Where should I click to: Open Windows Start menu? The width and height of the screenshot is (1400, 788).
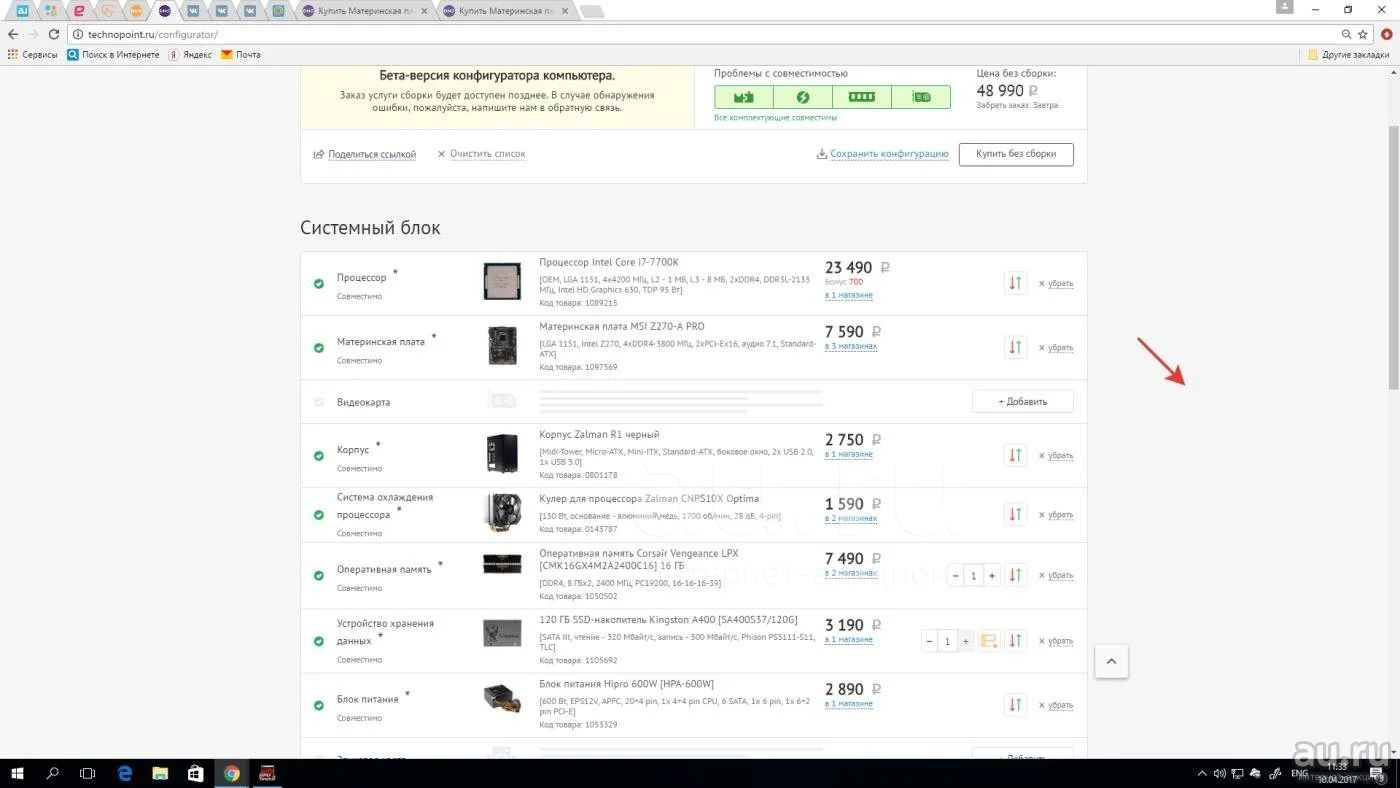tap(17, 773)
